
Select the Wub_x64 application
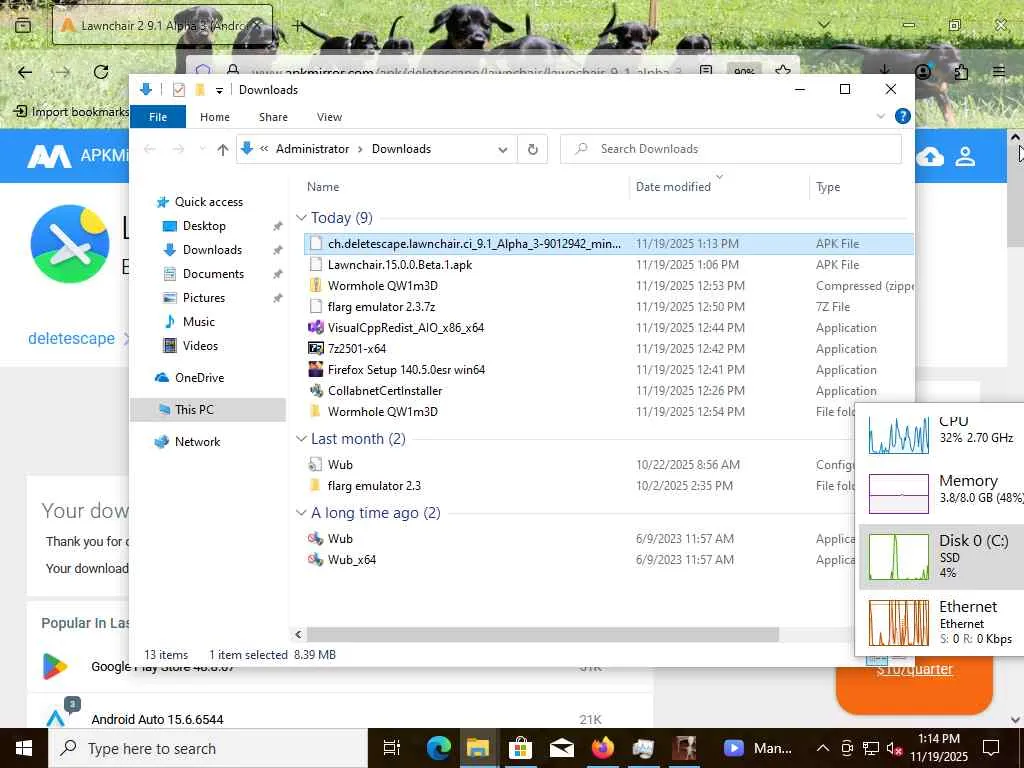click(x=351, y=560)
